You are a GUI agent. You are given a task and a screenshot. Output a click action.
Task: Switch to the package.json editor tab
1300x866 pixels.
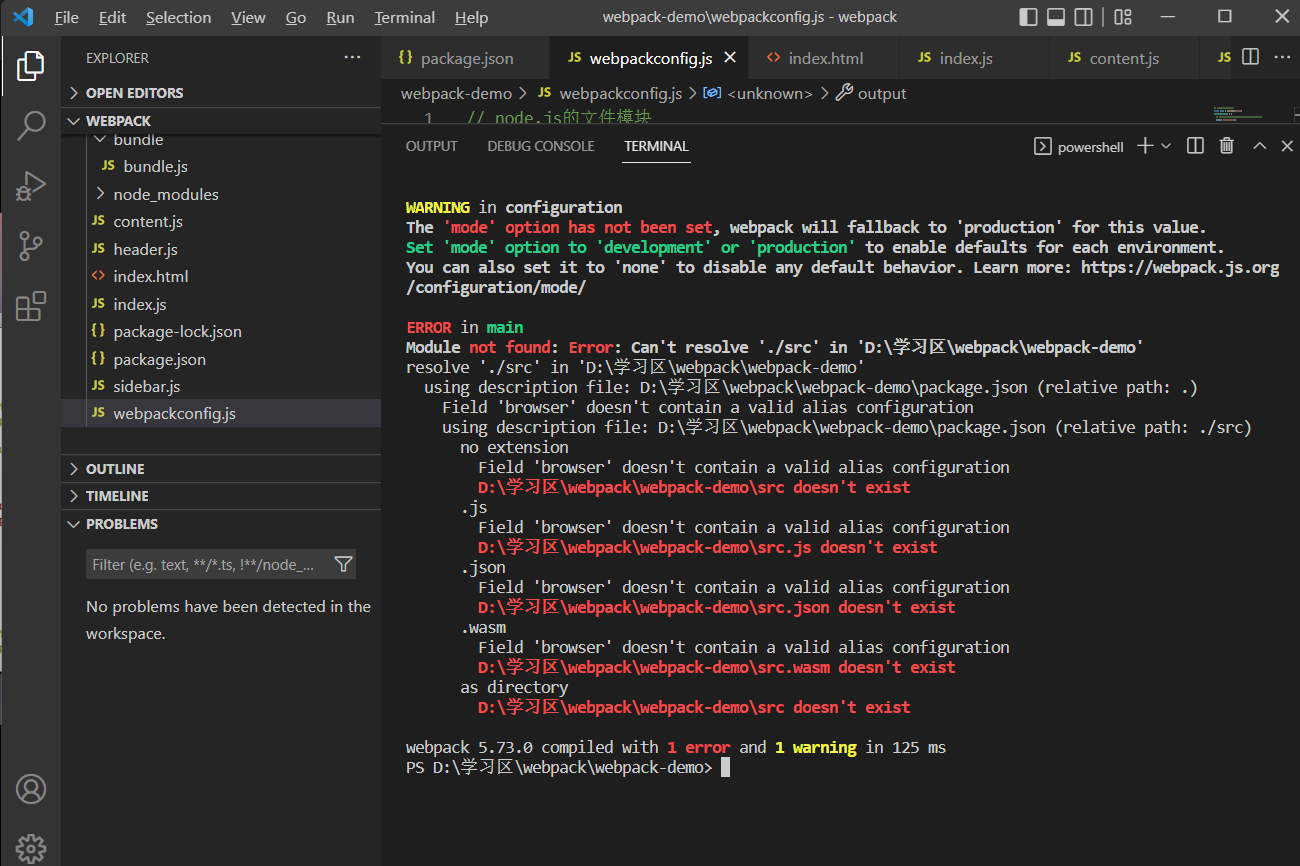[466, 58]
